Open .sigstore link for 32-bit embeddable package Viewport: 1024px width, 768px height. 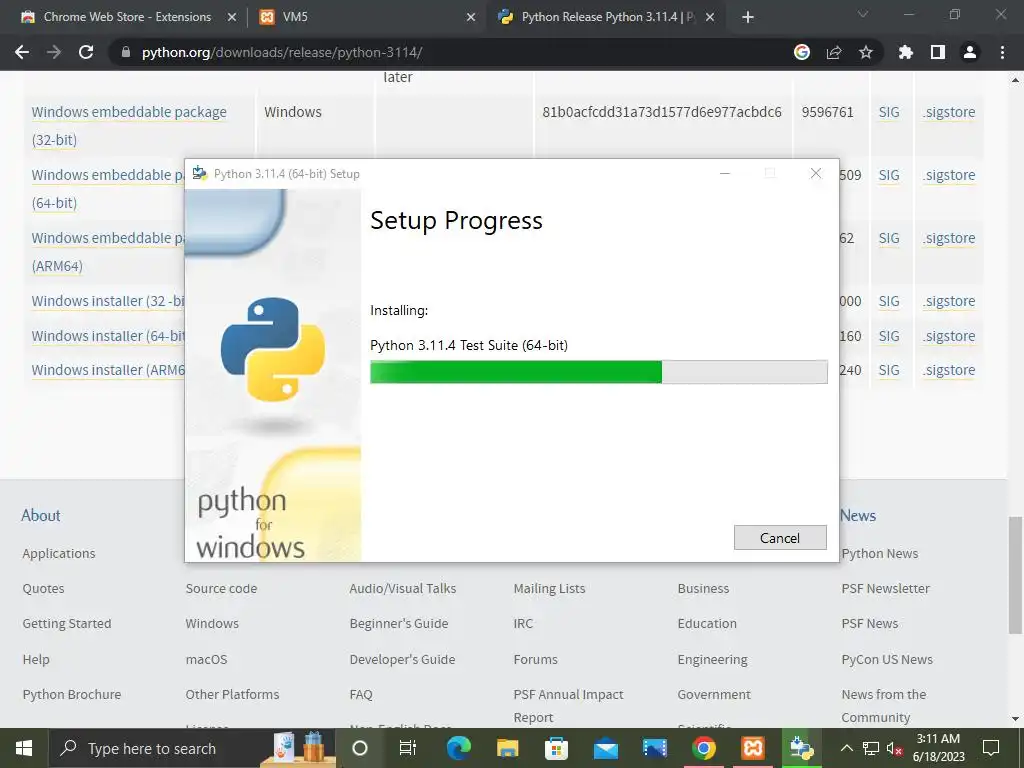(x=949, y=112)
